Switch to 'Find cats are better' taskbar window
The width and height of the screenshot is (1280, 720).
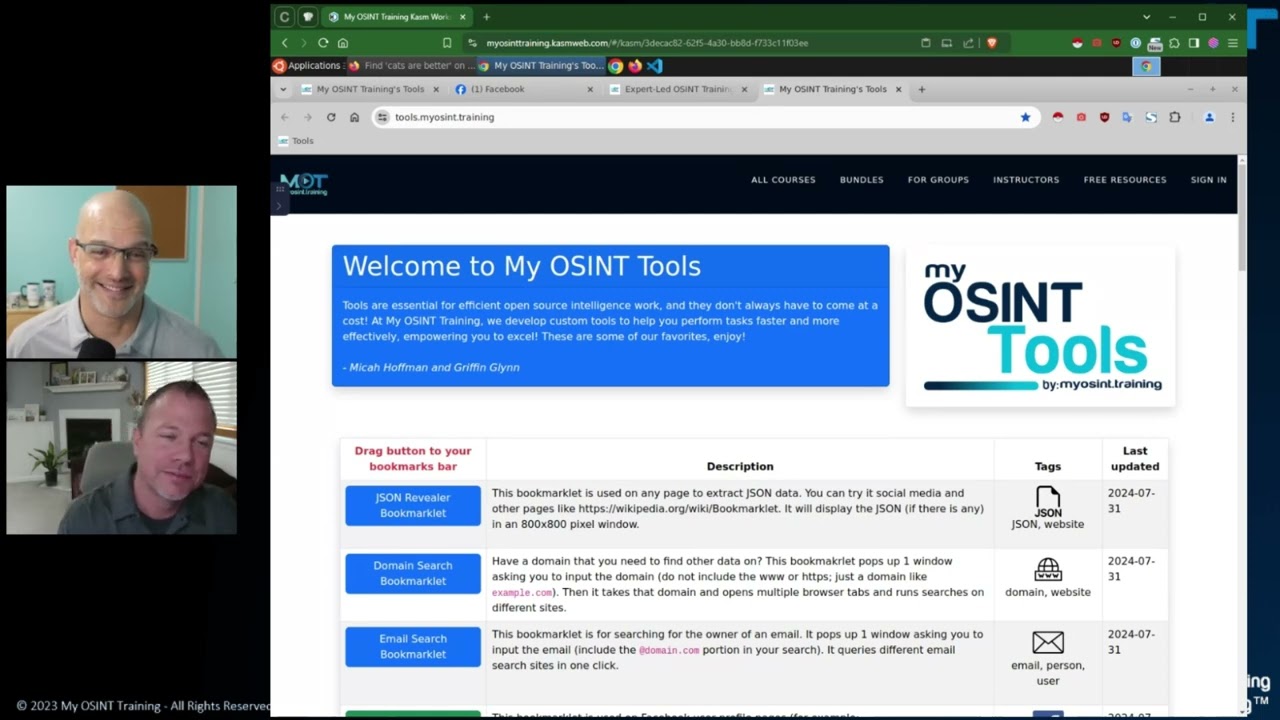click(x=411, y=66)
